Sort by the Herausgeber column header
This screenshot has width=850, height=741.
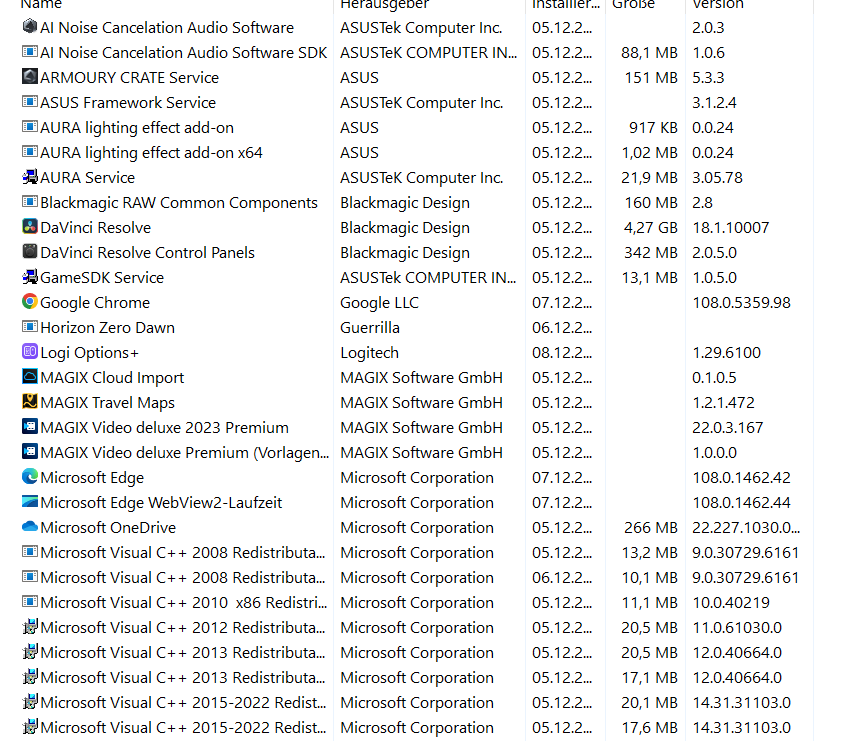[x=384, y=4]
